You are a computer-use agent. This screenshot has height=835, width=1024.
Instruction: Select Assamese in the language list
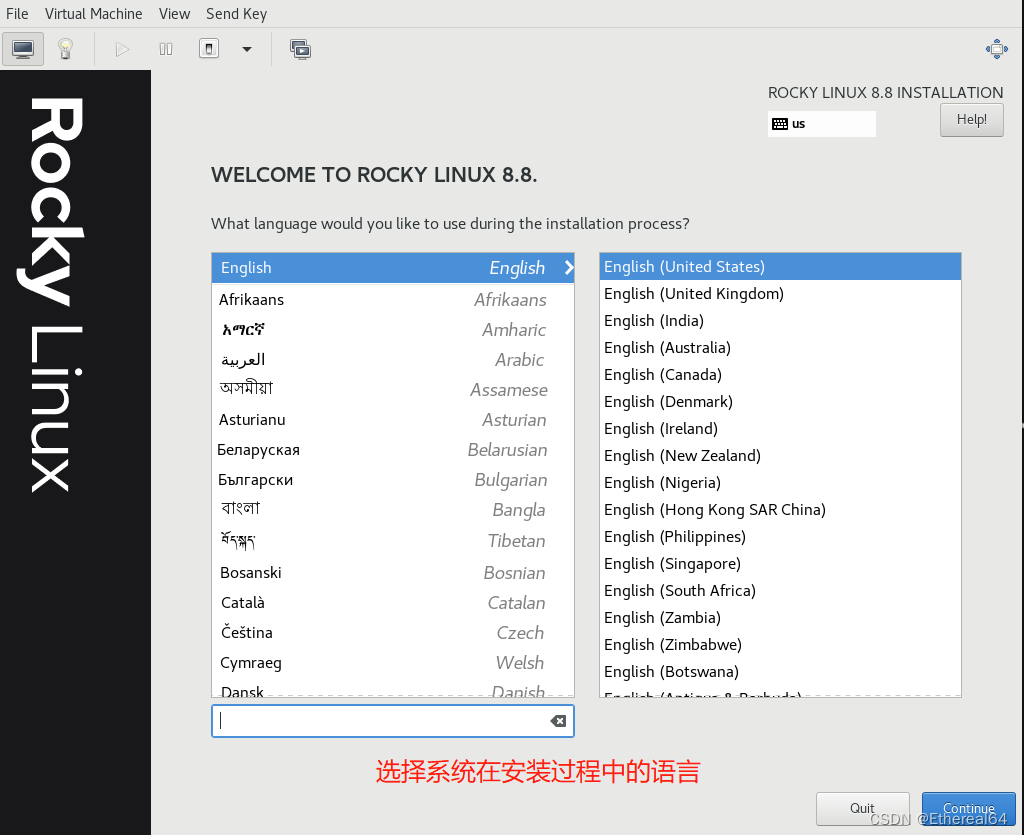click(x=392, y=390)
